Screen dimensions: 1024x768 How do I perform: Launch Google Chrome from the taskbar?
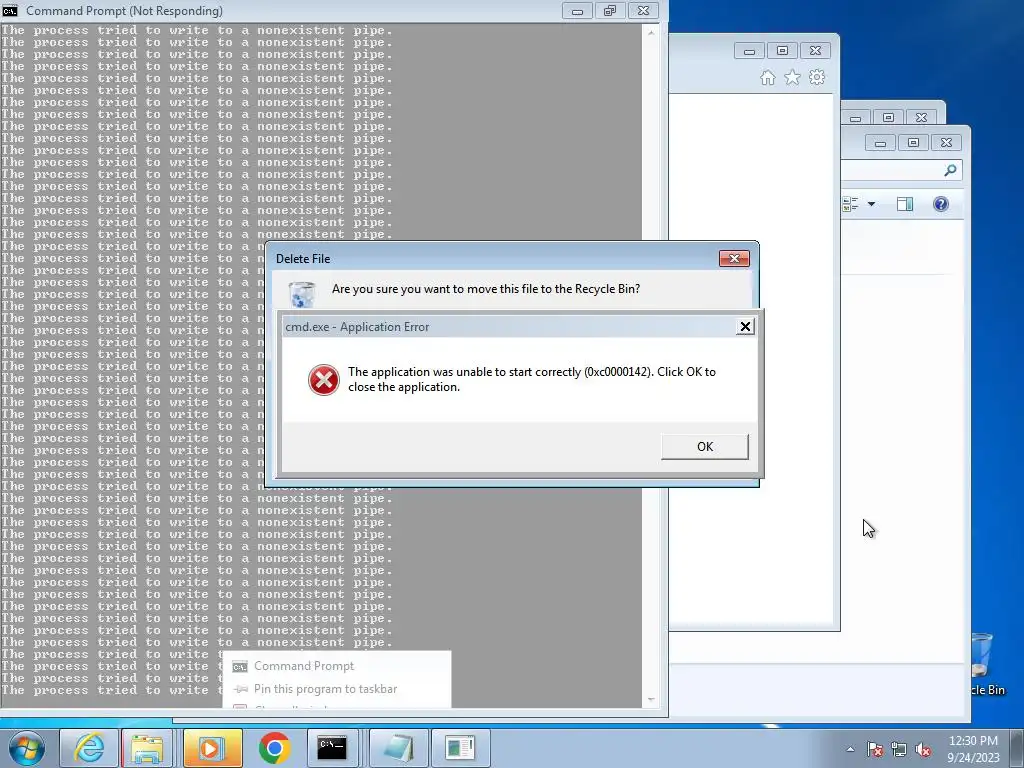274,748
